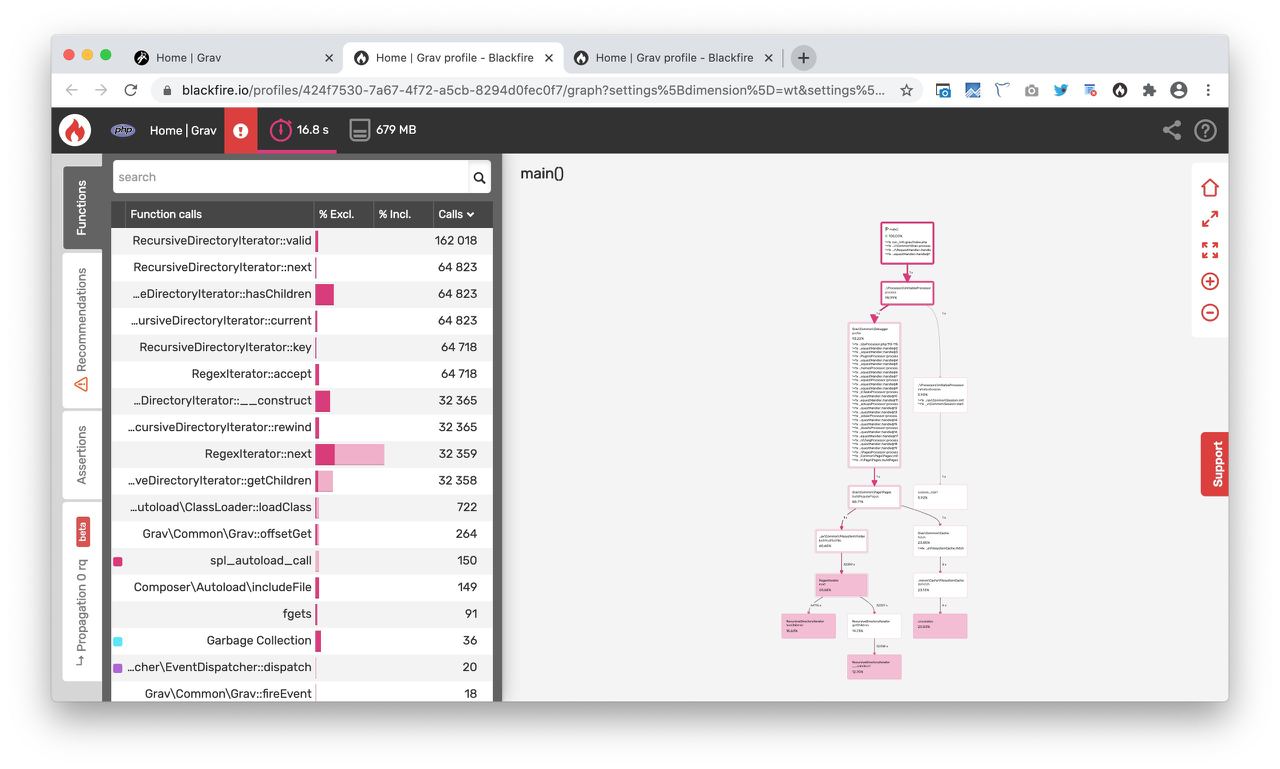Click the screenshot window extension icon

(x=943, y=90)
